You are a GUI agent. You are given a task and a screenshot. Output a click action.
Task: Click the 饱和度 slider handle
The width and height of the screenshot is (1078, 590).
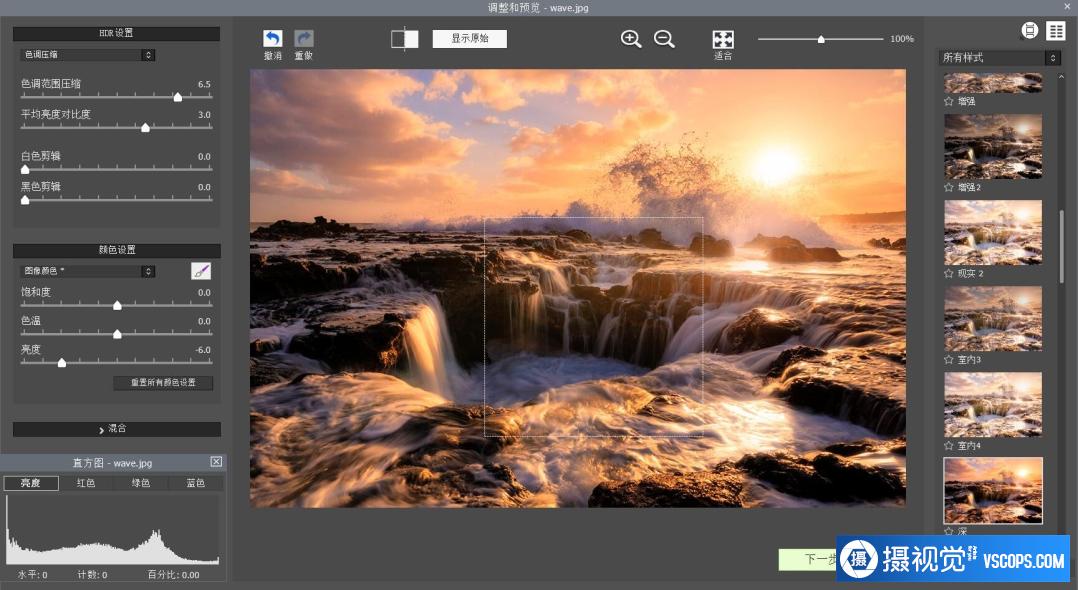point(117,305)
